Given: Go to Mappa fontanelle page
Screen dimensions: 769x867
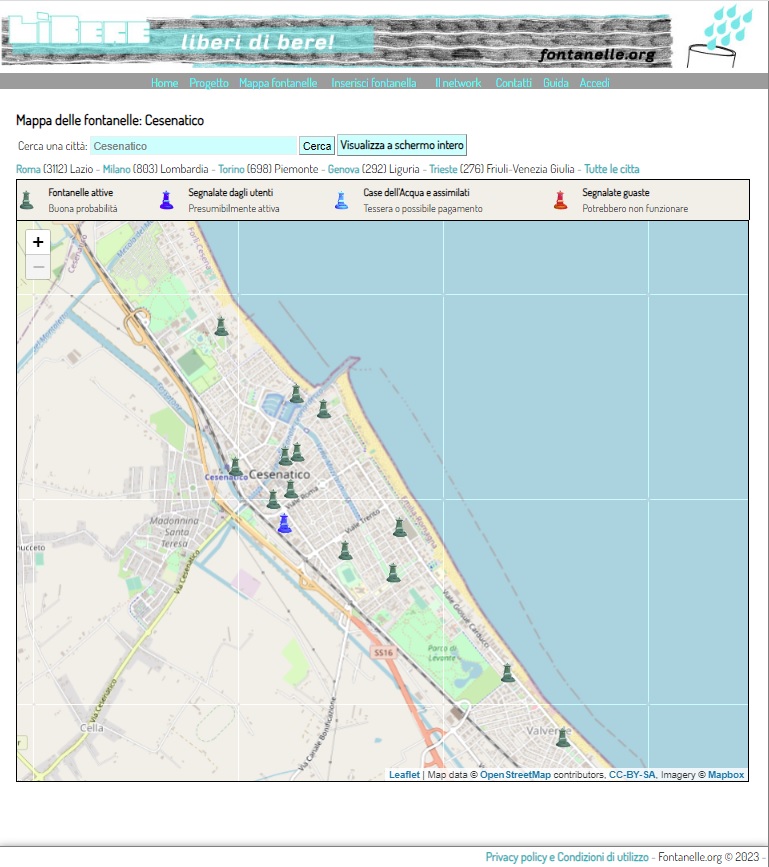Looking at the screenshot, I should 278,83.
